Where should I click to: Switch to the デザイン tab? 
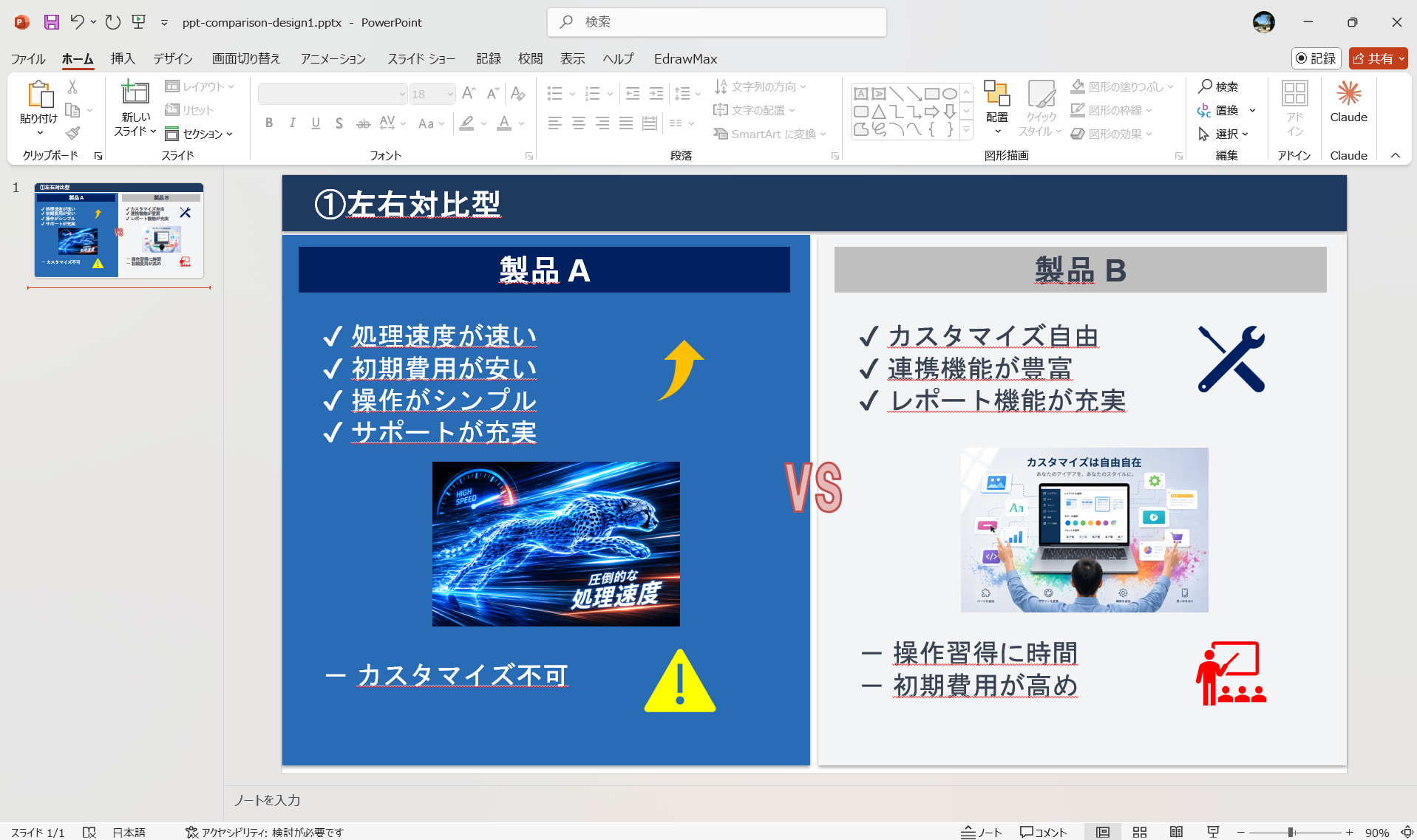(173, 58)
